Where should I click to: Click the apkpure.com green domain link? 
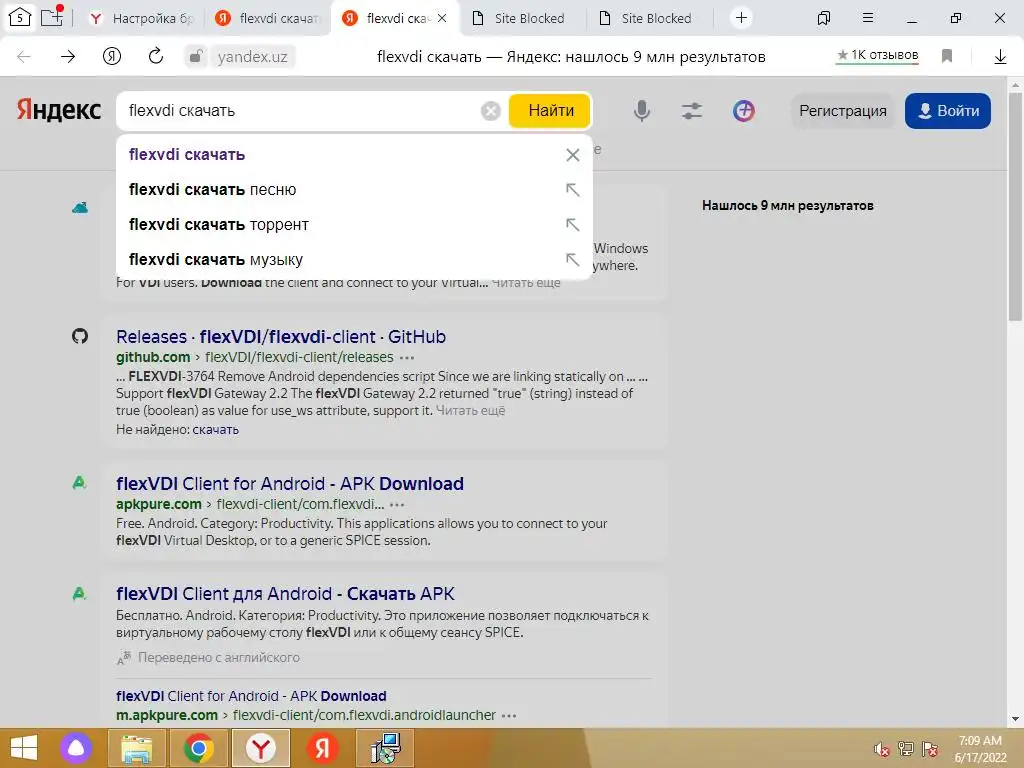159,504
